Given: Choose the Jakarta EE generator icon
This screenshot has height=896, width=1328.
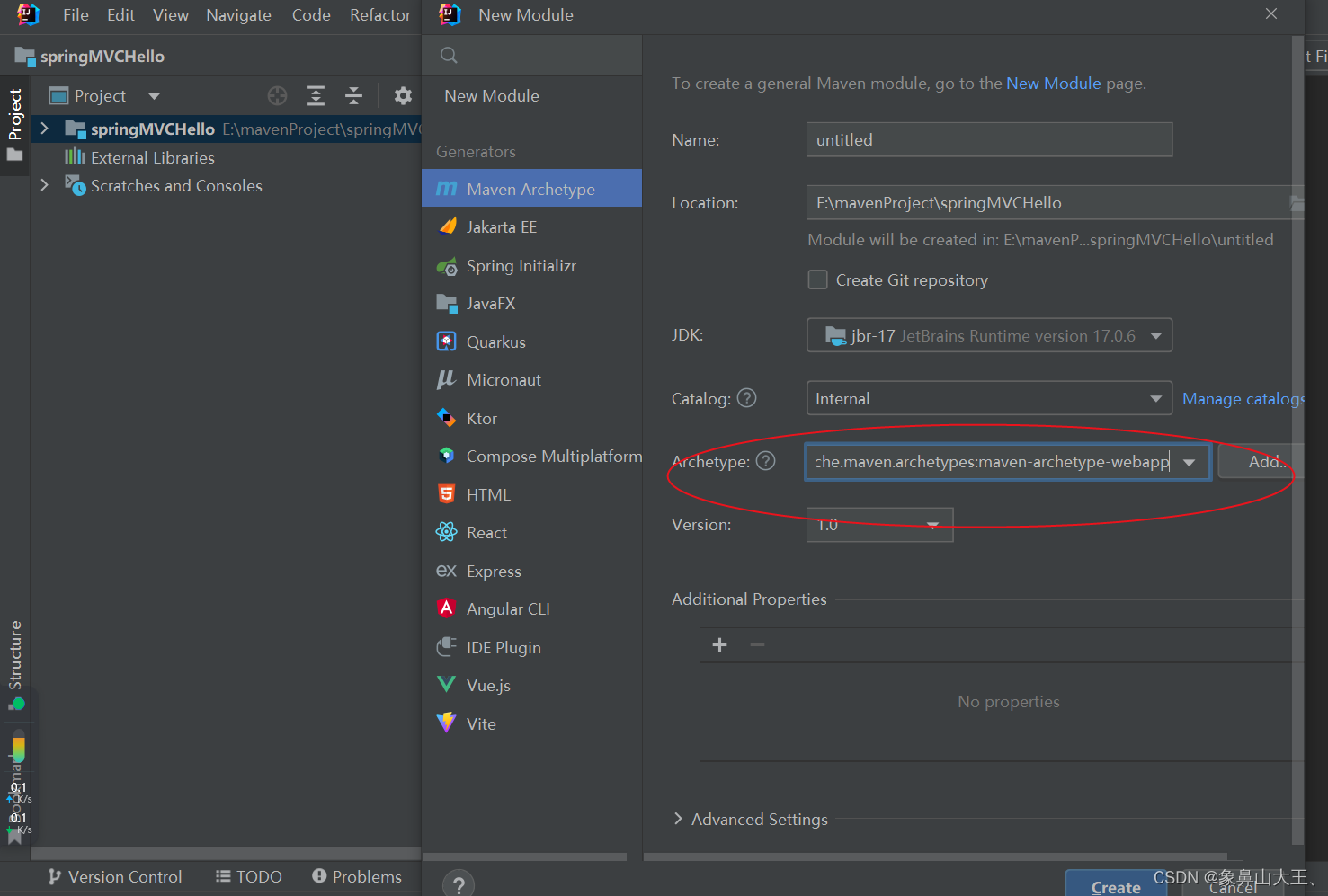Looking at the screenshot, I should point(447,226).
